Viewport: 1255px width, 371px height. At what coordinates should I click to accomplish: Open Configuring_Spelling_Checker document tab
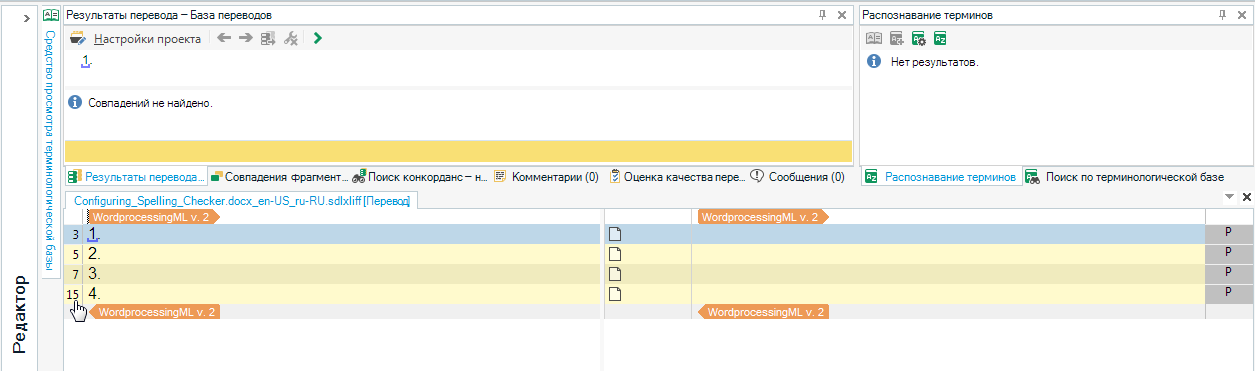click(242, 201)
